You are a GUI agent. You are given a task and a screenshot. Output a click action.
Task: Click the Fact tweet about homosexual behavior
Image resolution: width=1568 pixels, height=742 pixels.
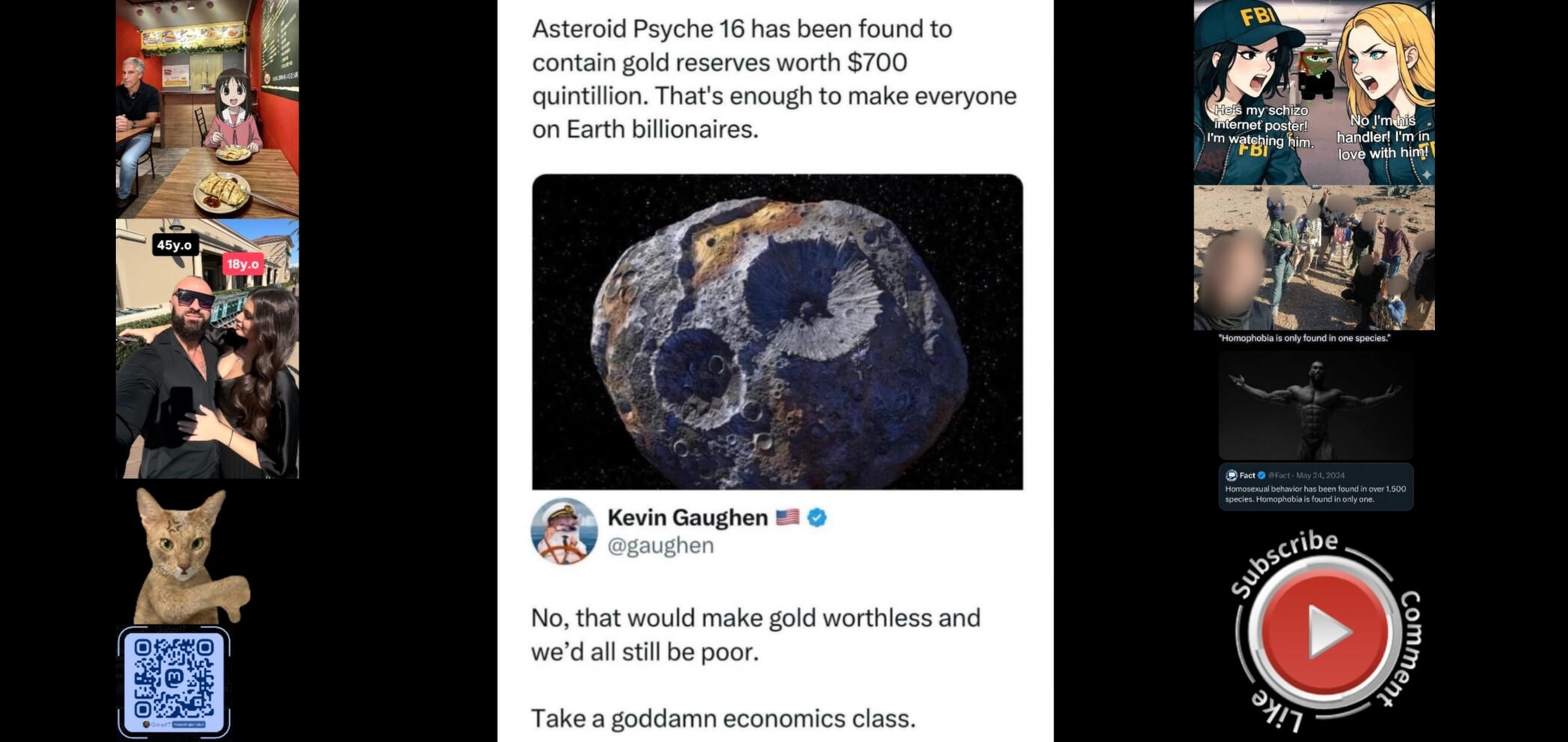coord(1316,493)
